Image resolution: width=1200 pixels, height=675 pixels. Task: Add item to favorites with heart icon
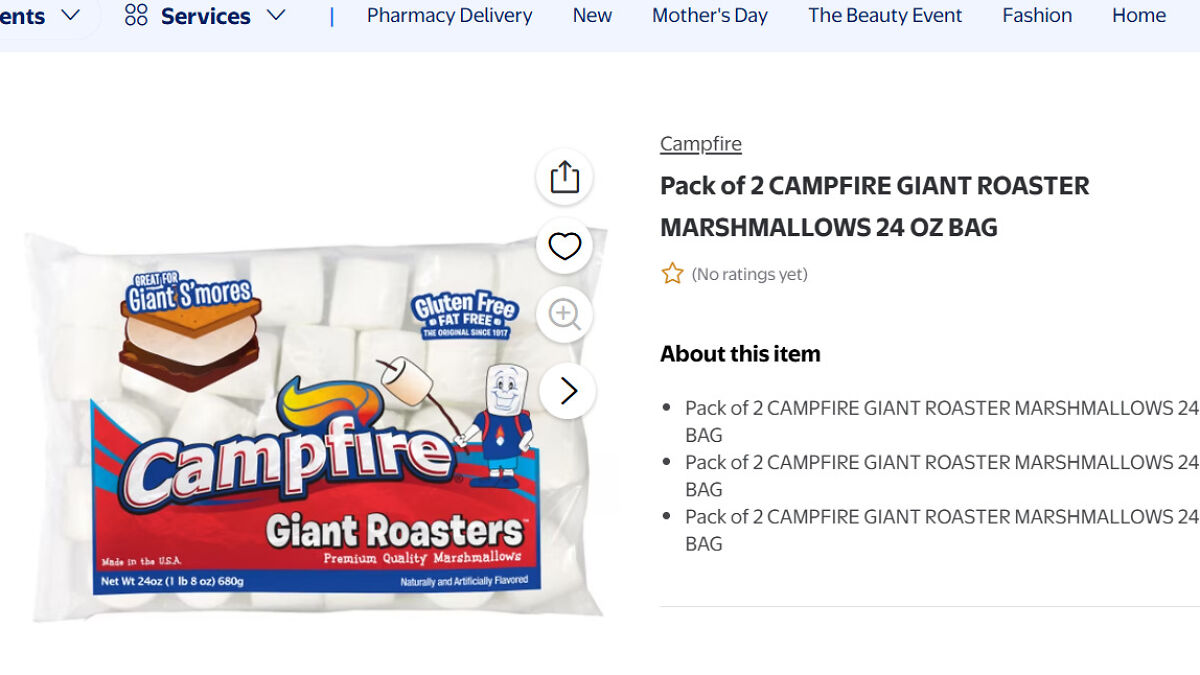click(x=564, y=246)
